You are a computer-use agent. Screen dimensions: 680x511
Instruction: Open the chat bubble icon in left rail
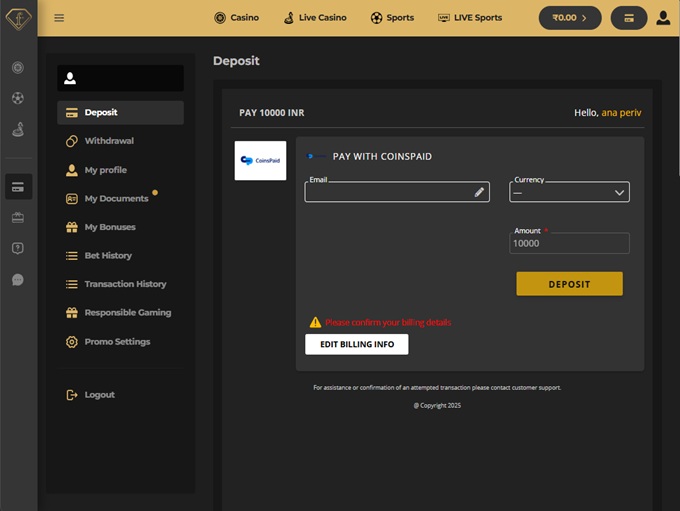[x=18, y=280]
